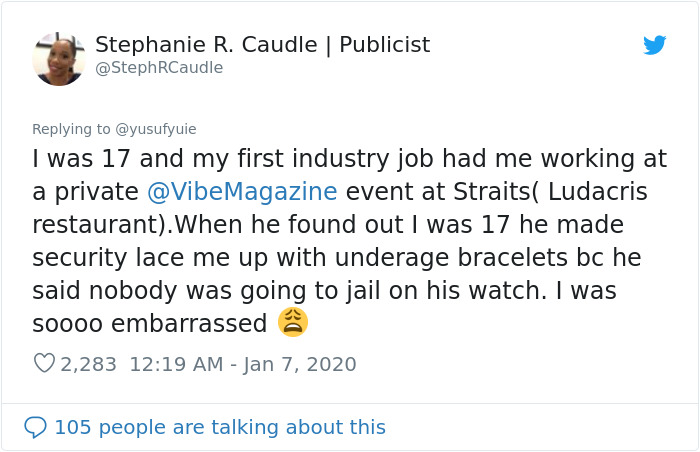Open the @yusufyuie mention link

click(156, 129)
